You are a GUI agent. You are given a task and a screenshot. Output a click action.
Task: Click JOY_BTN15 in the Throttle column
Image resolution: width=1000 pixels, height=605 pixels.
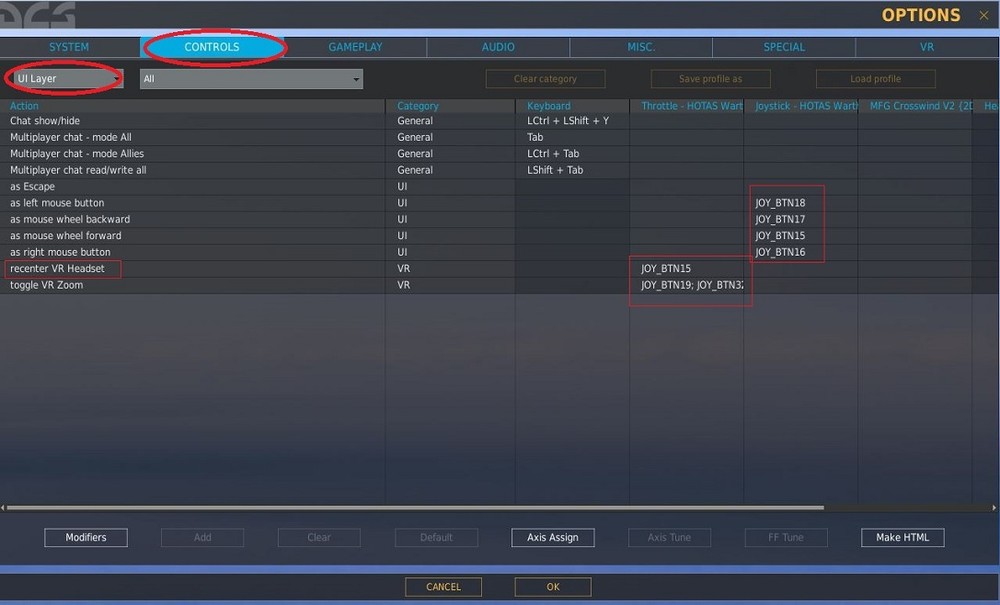pos(687,268)
